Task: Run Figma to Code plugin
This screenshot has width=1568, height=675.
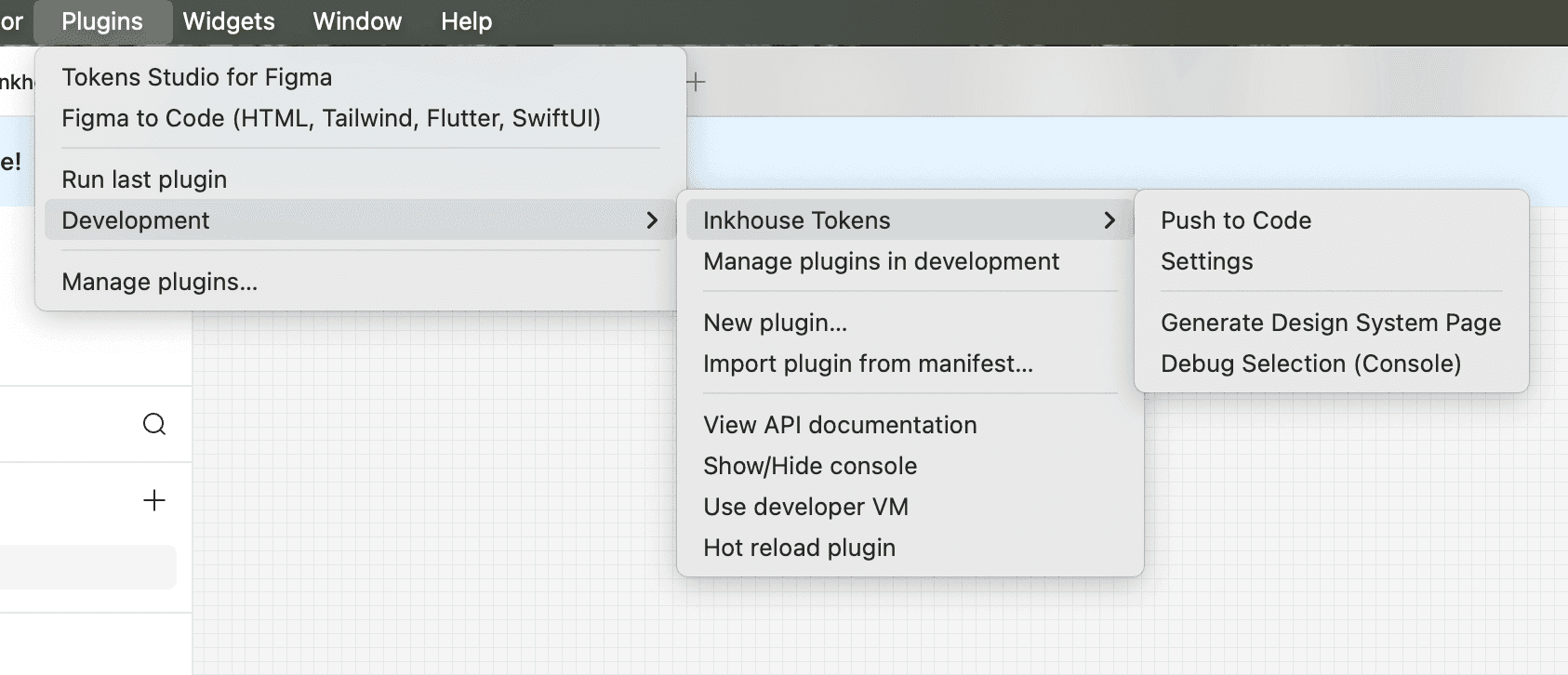Action: [x=361, y=118]
